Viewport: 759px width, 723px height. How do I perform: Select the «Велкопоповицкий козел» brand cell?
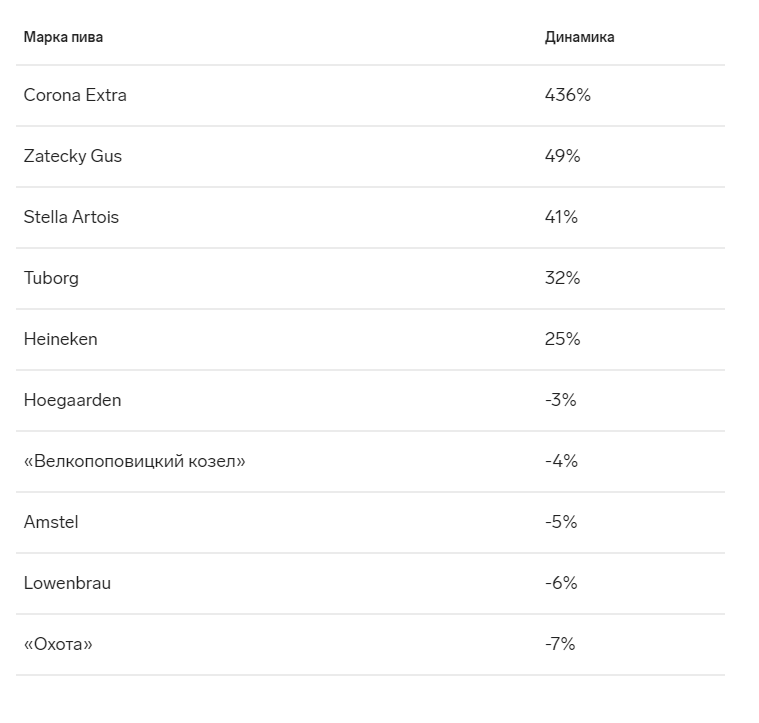coord(135,461)
